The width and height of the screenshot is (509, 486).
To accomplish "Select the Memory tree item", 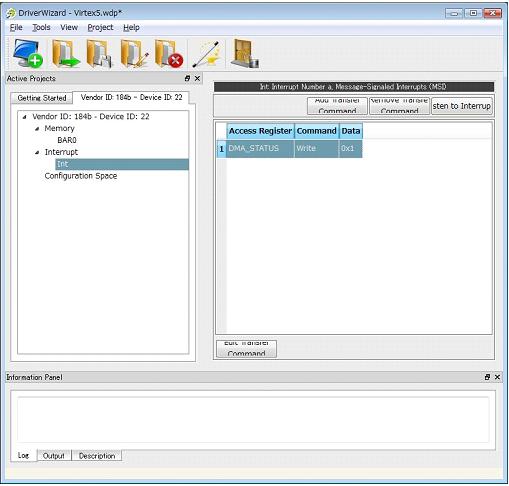I will click(x=59, y=128).
